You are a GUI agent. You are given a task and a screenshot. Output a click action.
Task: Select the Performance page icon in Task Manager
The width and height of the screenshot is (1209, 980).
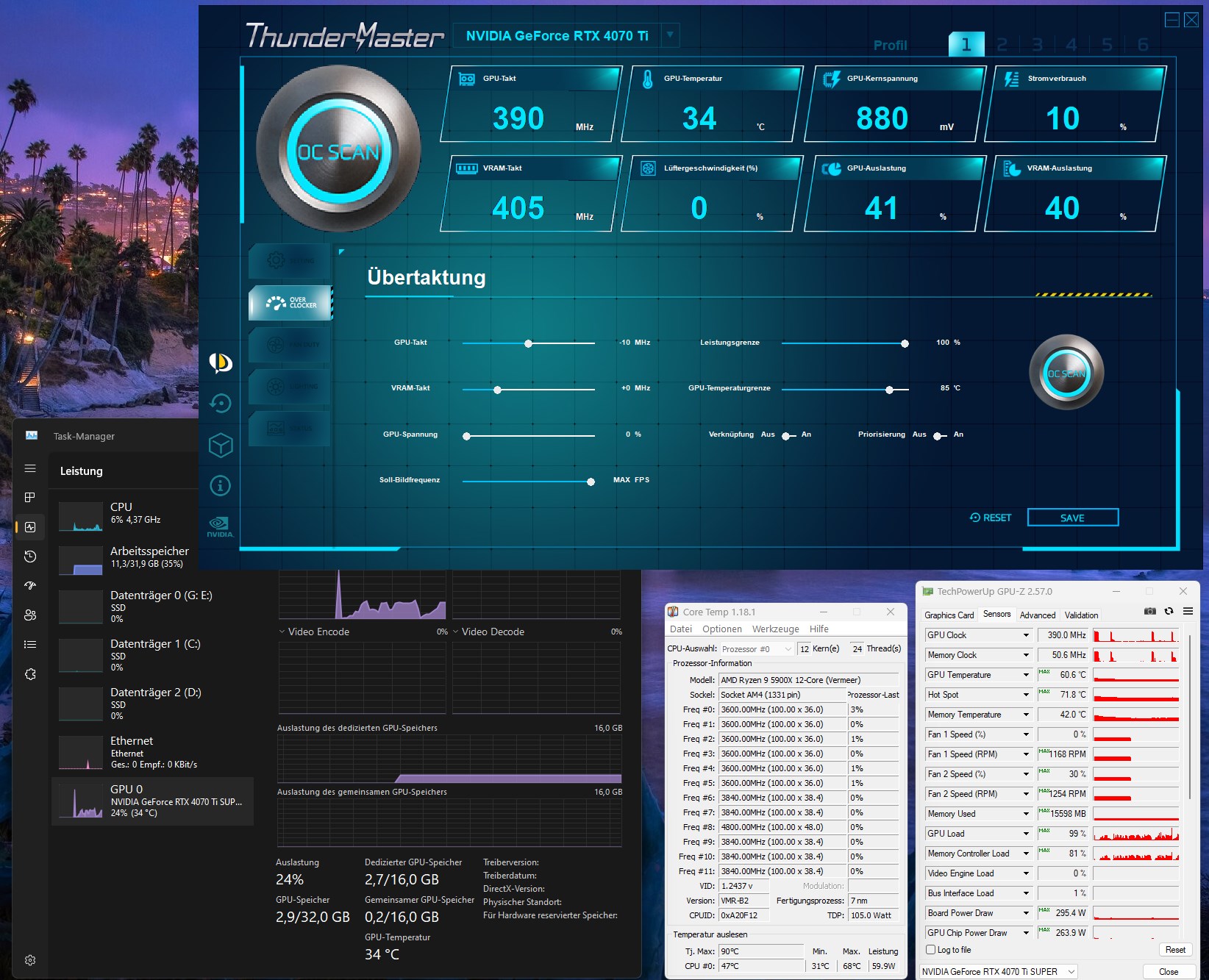point(30,527)
